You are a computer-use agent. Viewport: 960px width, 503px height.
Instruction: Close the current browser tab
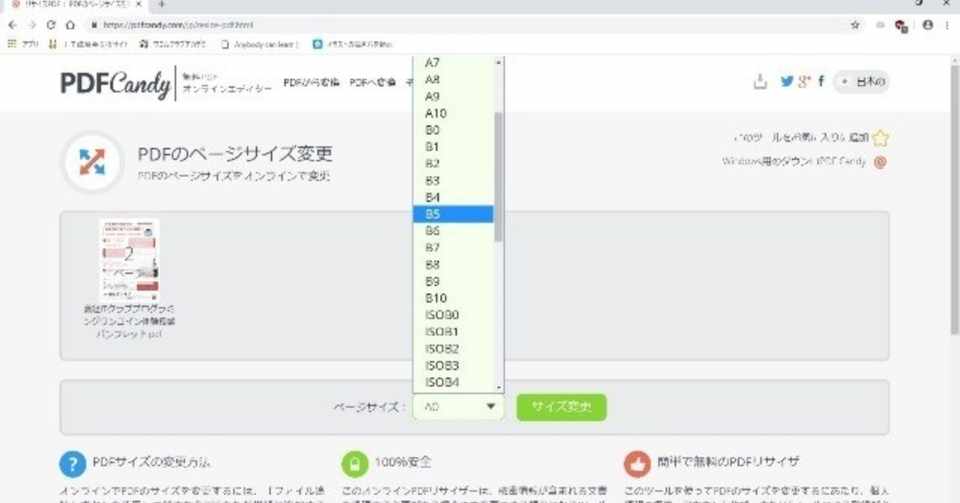(x=139, y=4)
